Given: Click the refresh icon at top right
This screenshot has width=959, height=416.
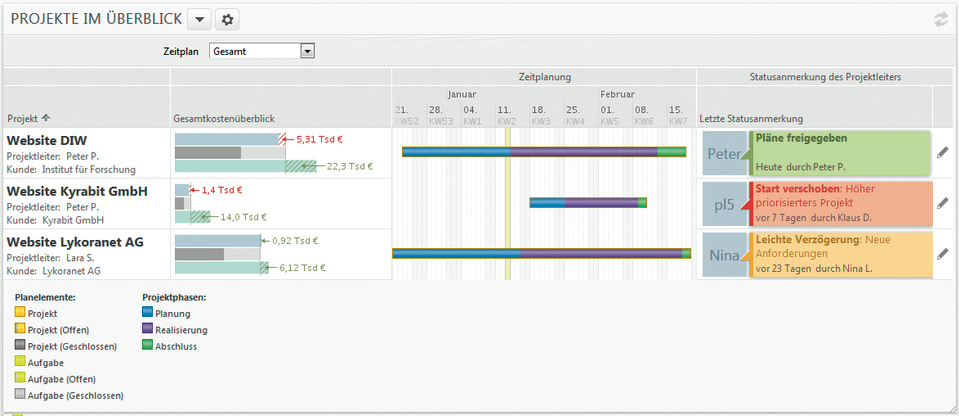Looking at the screenshot, I should [940, 19].
